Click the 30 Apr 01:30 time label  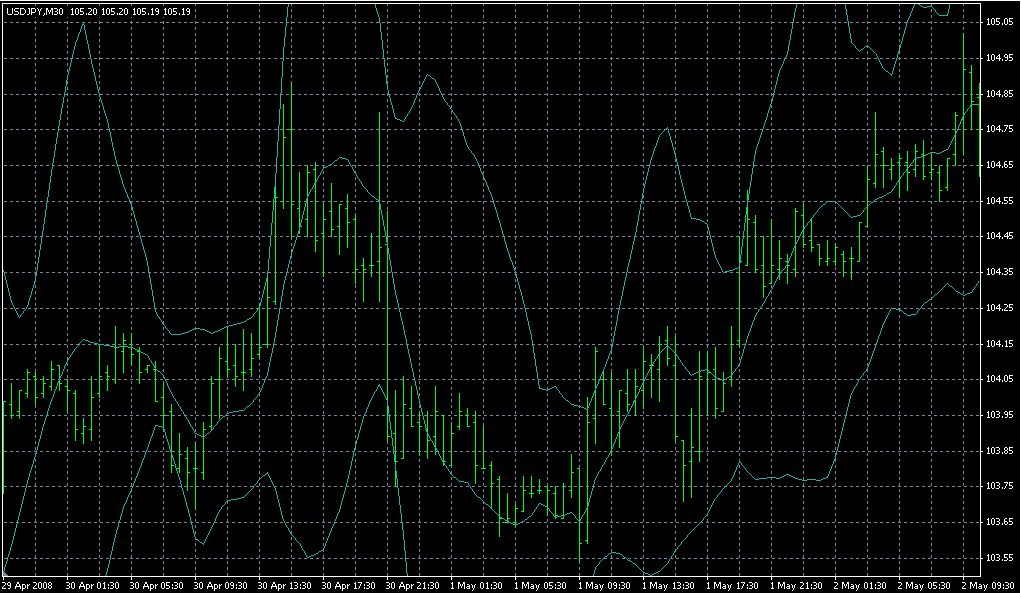tap(92, 584)
